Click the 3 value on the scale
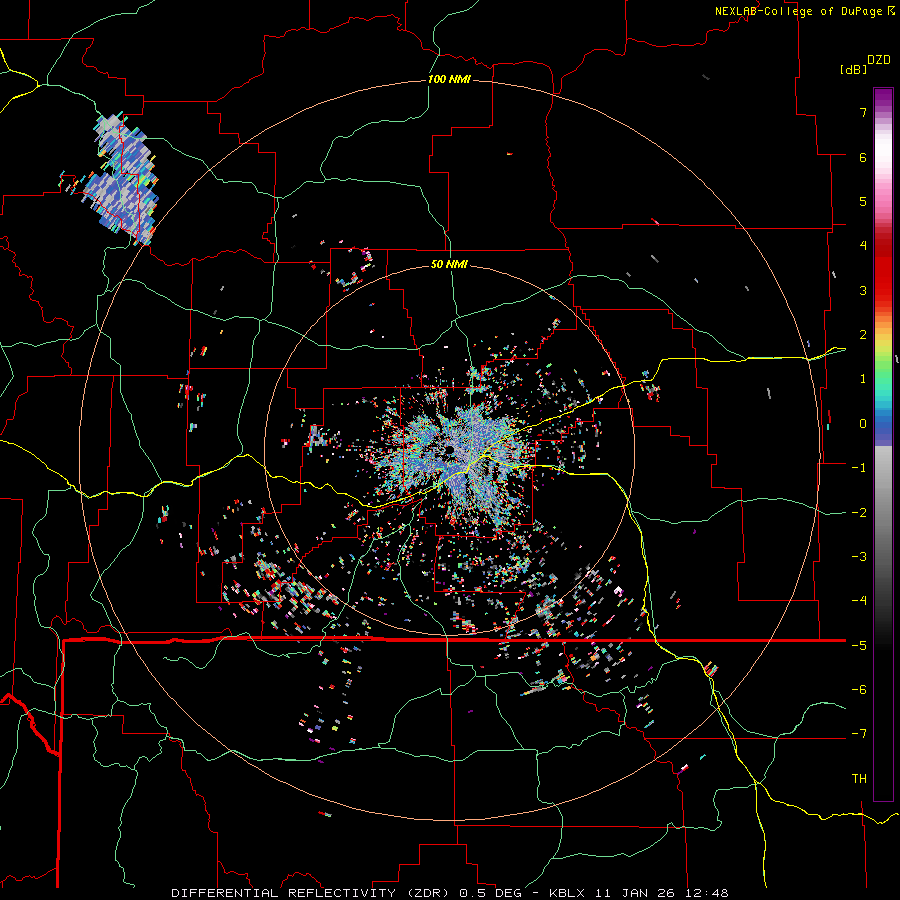The height and width of the screenshot is (900, 900). tap(863, 290)
